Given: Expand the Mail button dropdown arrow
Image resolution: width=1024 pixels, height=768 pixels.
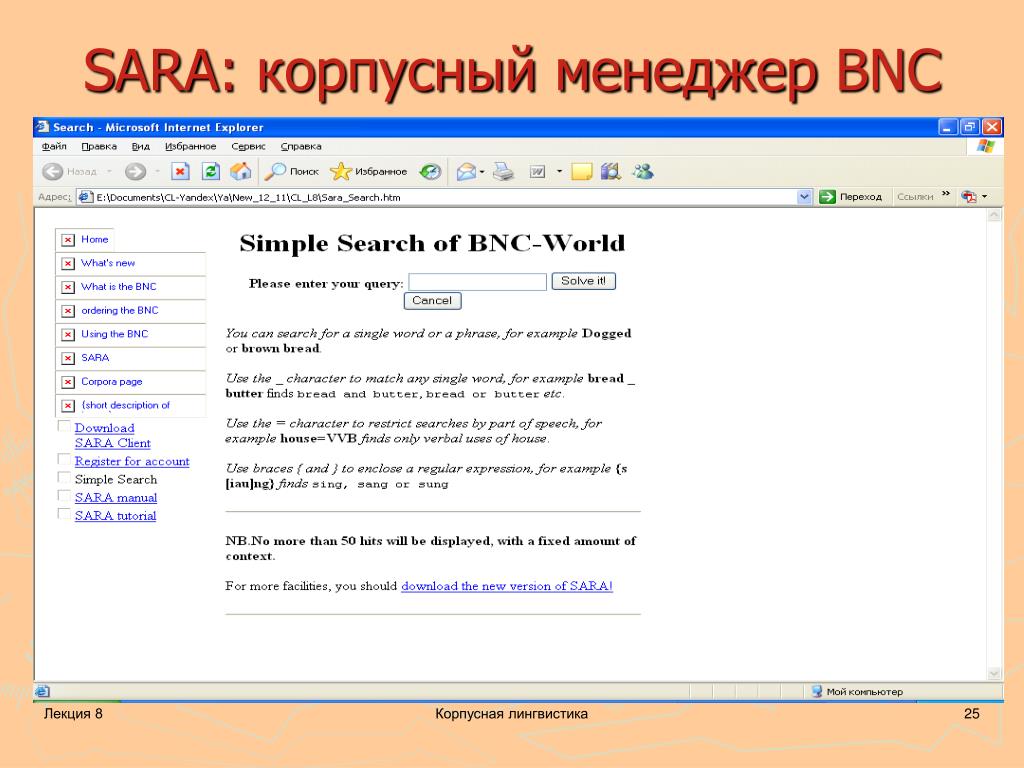Looking at the screenshot, I should tap(482, 172).
